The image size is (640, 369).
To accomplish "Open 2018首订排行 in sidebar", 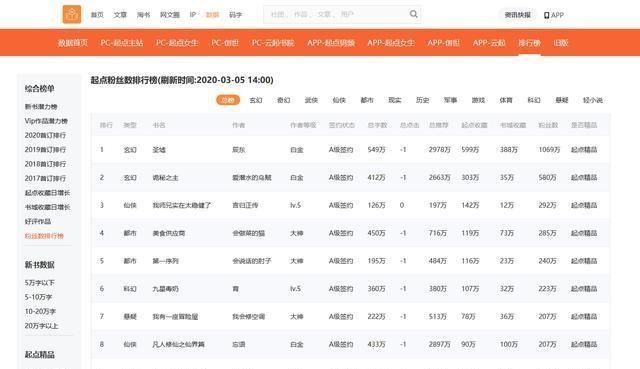I will 45,164.
